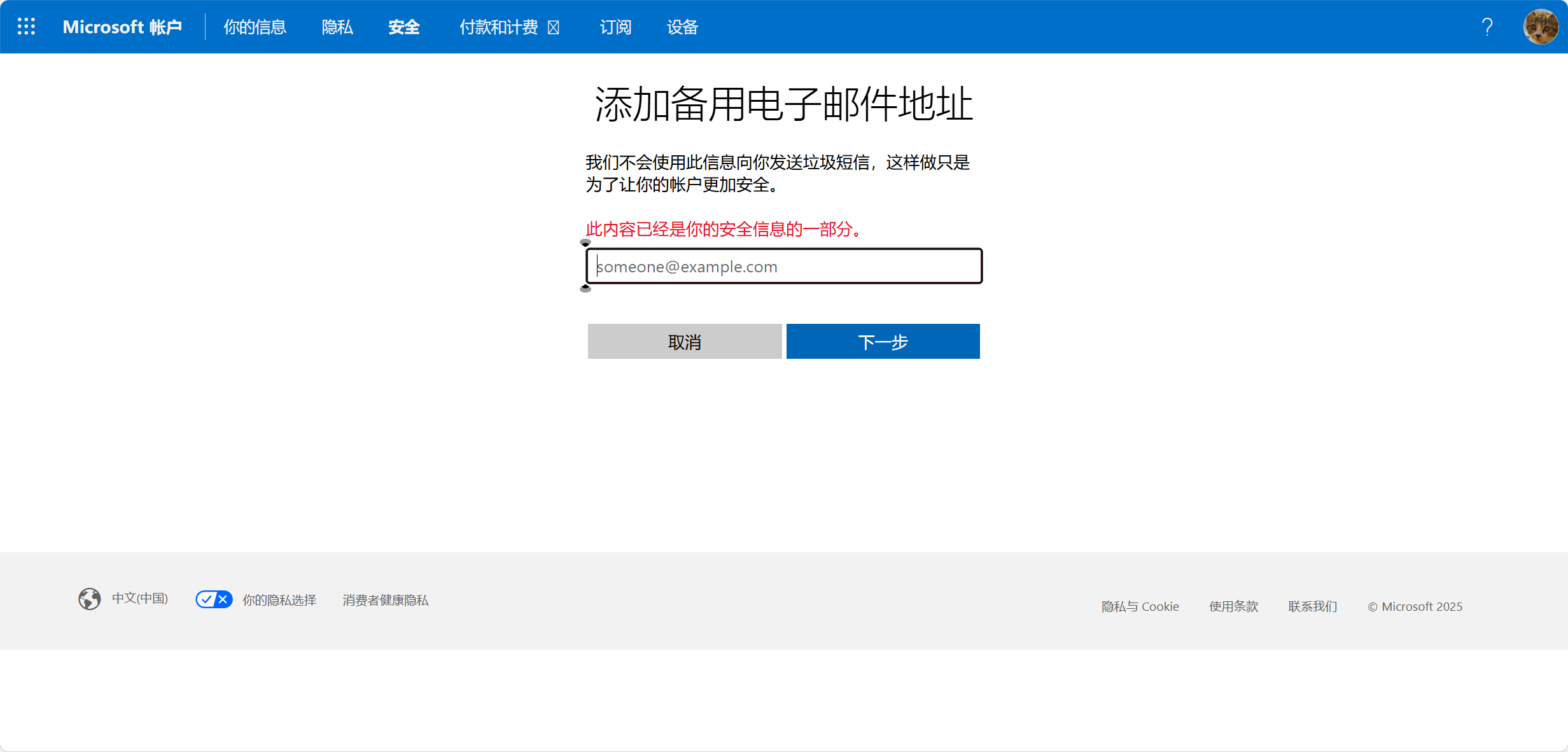
Task: Open the 你的信息 tab
Action: coord(255,27)
